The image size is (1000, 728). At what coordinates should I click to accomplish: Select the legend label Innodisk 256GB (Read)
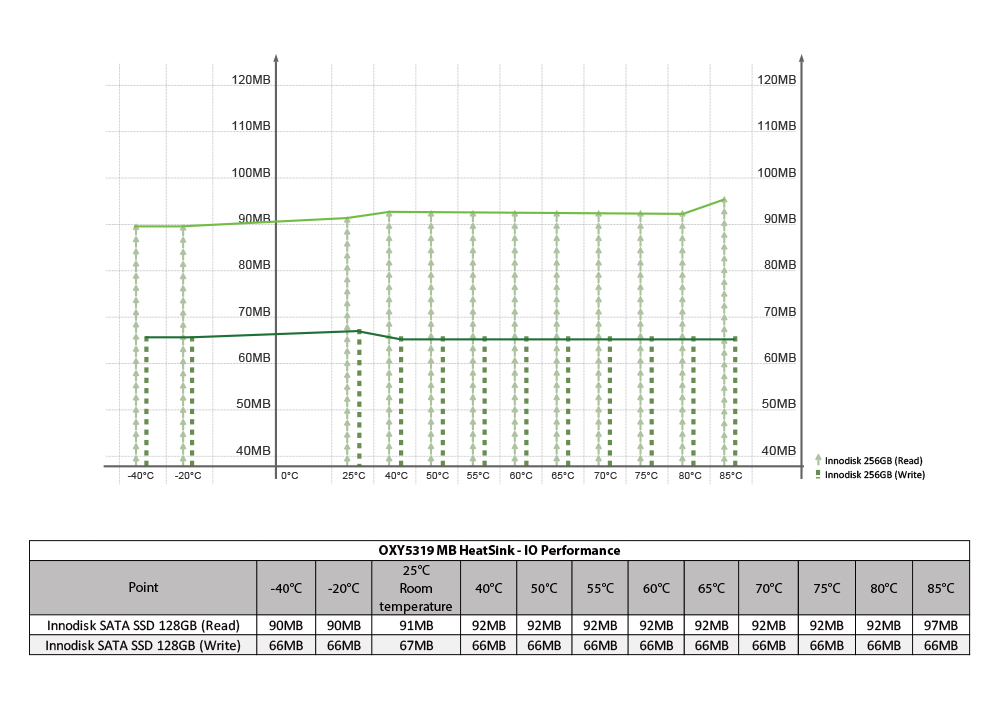tap(873, 460)
